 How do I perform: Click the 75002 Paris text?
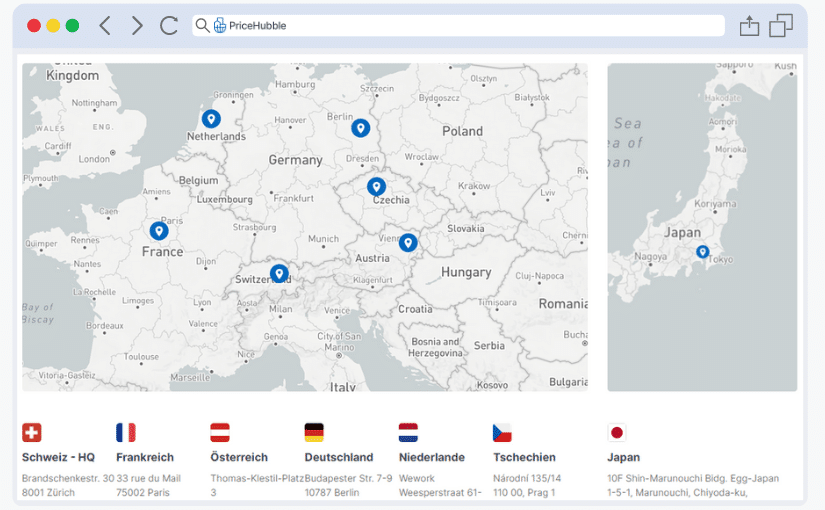click(143, 493)
